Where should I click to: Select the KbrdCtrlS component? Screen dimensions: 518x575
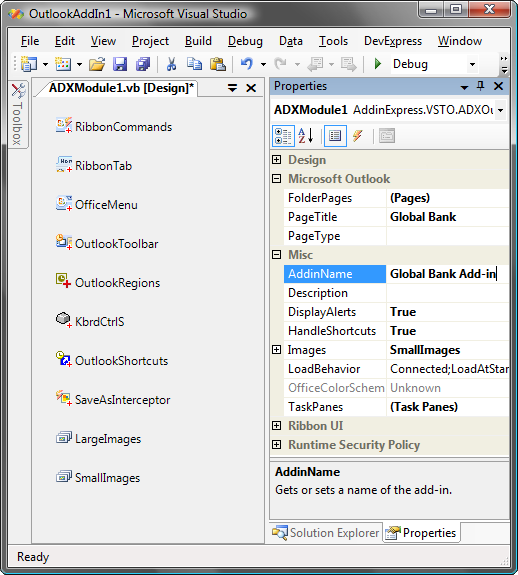coord(90,322)
